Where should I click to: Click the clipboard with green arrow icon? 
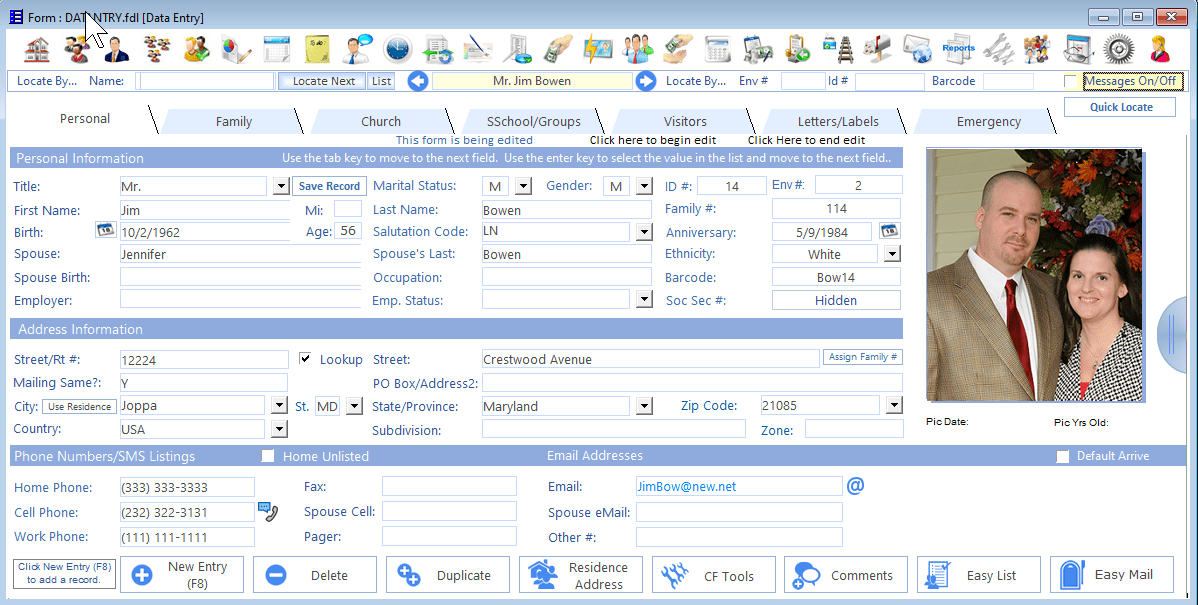click(x=798, y=50)
